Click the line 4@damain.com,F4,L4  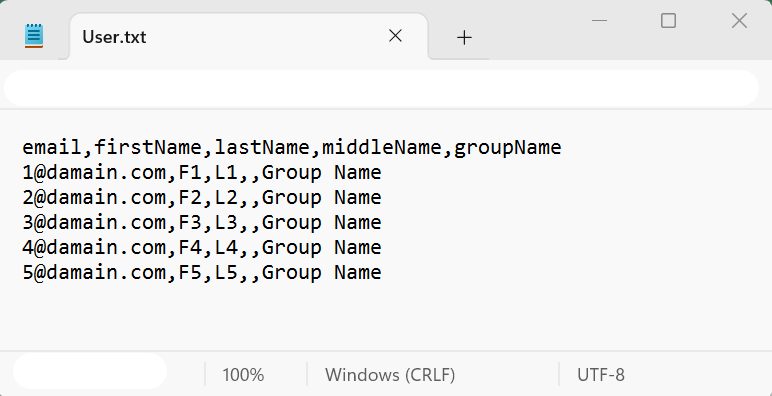click(202, 247)
